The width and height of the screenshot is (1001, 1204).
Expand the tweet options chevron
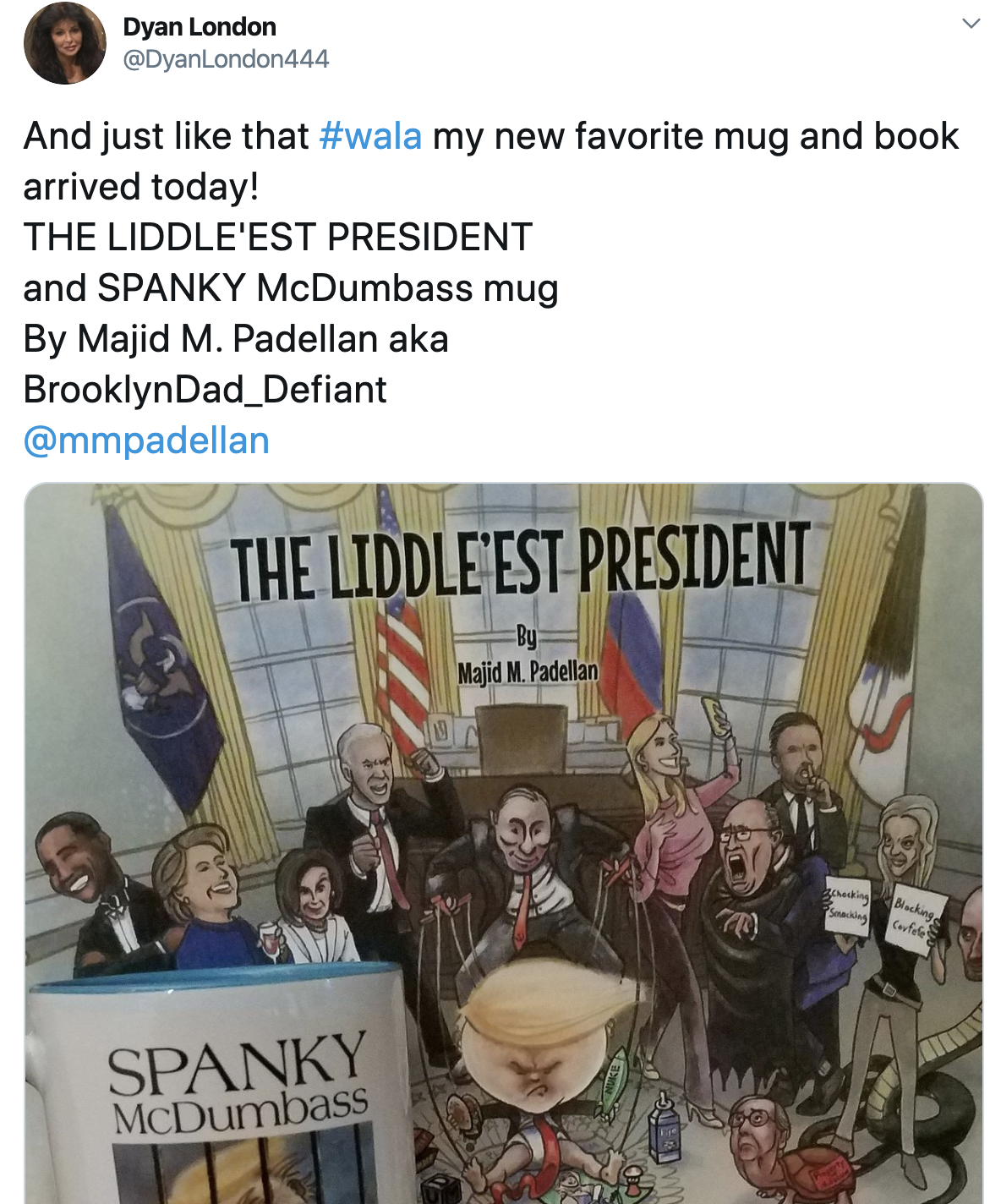971,24
